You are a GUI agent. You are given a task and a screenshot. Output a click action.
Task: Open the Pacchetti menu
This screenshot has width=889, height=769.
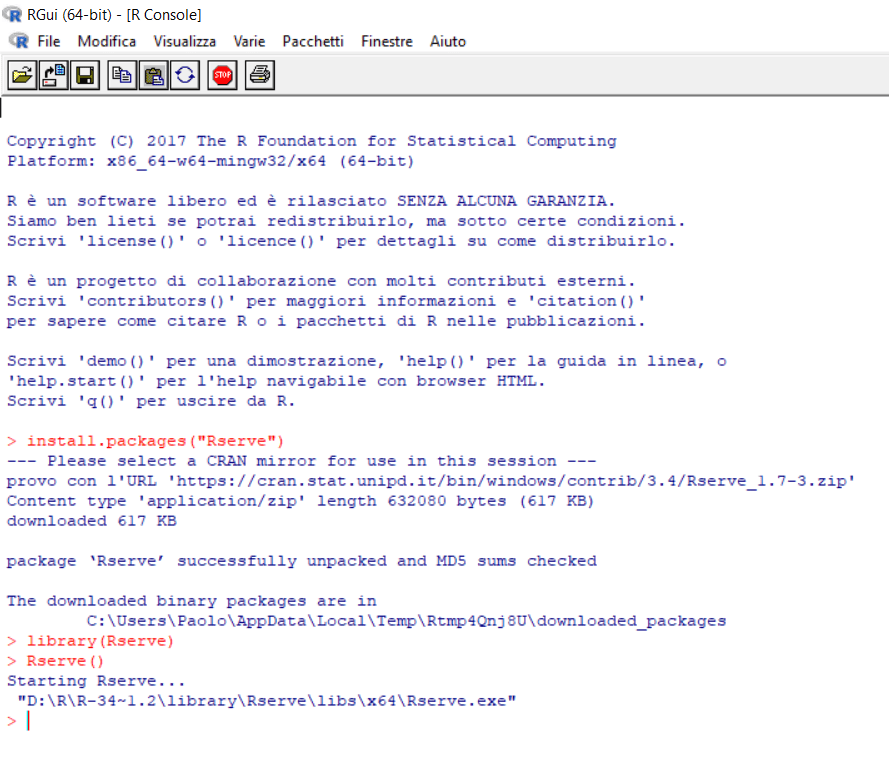(312, 41)
